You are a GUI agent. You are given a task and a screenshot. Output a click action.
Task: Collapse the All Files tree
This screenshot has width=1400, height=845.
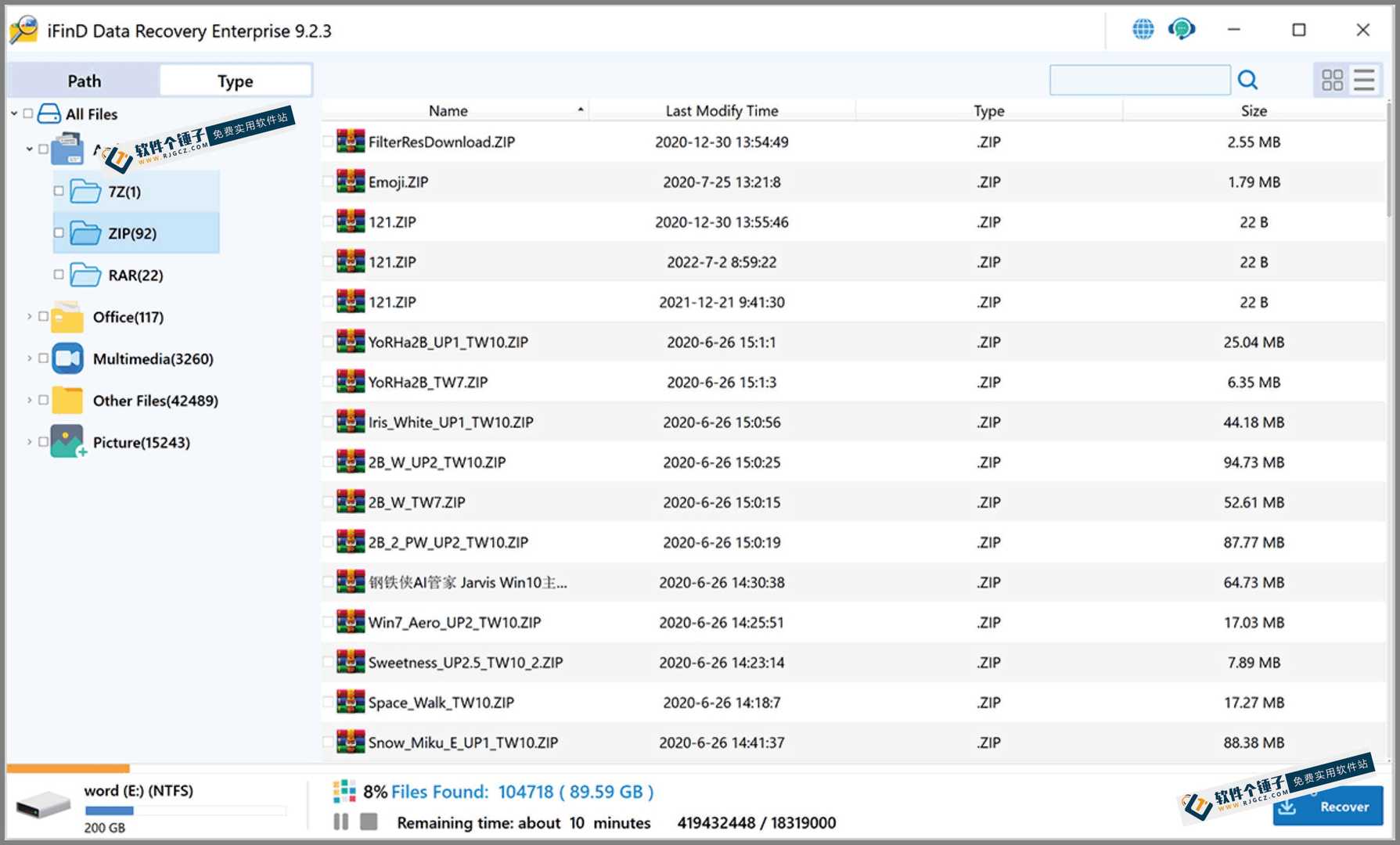pos(13,113)
